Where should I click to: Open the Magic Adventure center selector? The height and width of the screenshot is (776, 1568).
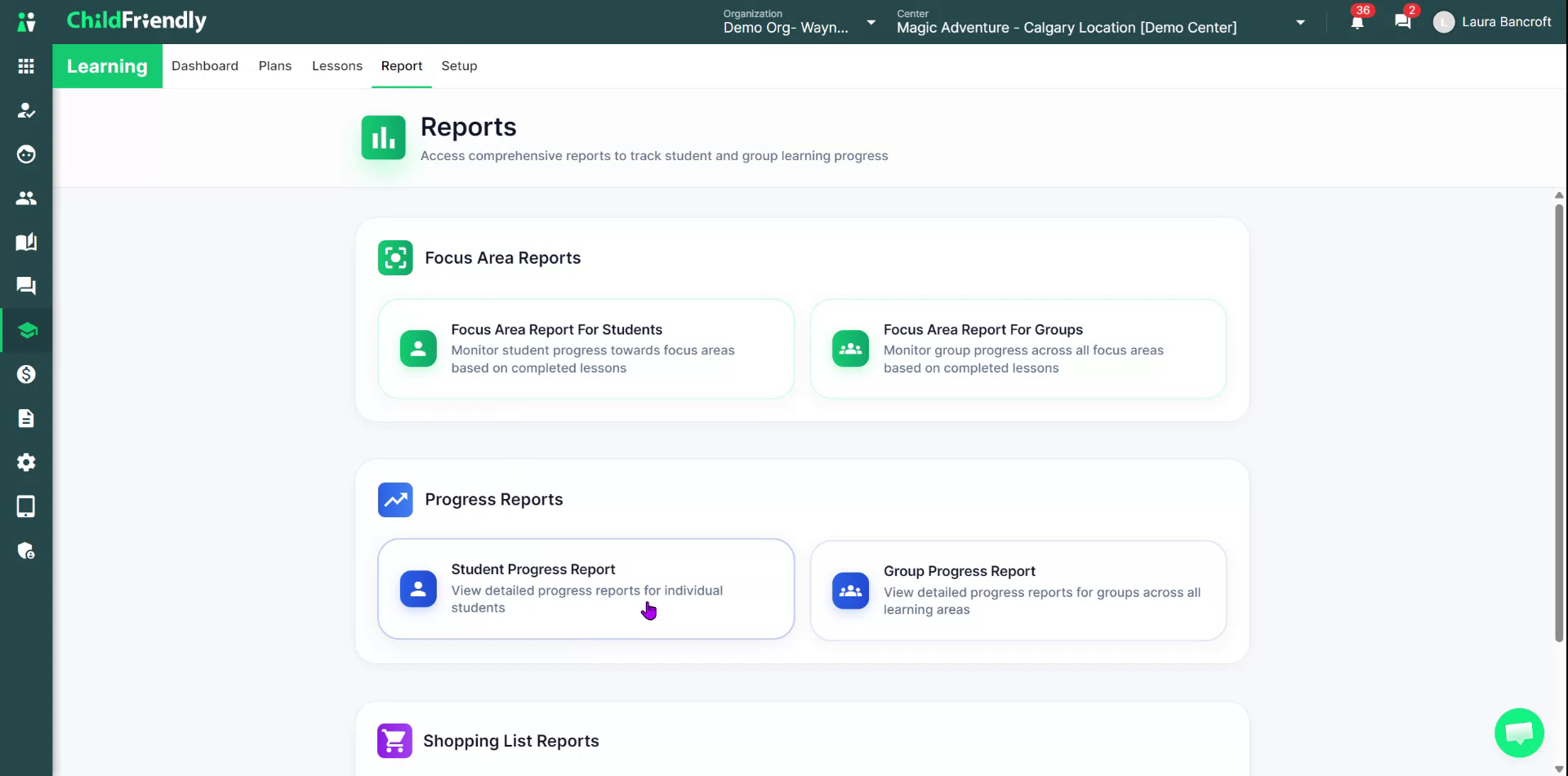(x=1102, y=22)
